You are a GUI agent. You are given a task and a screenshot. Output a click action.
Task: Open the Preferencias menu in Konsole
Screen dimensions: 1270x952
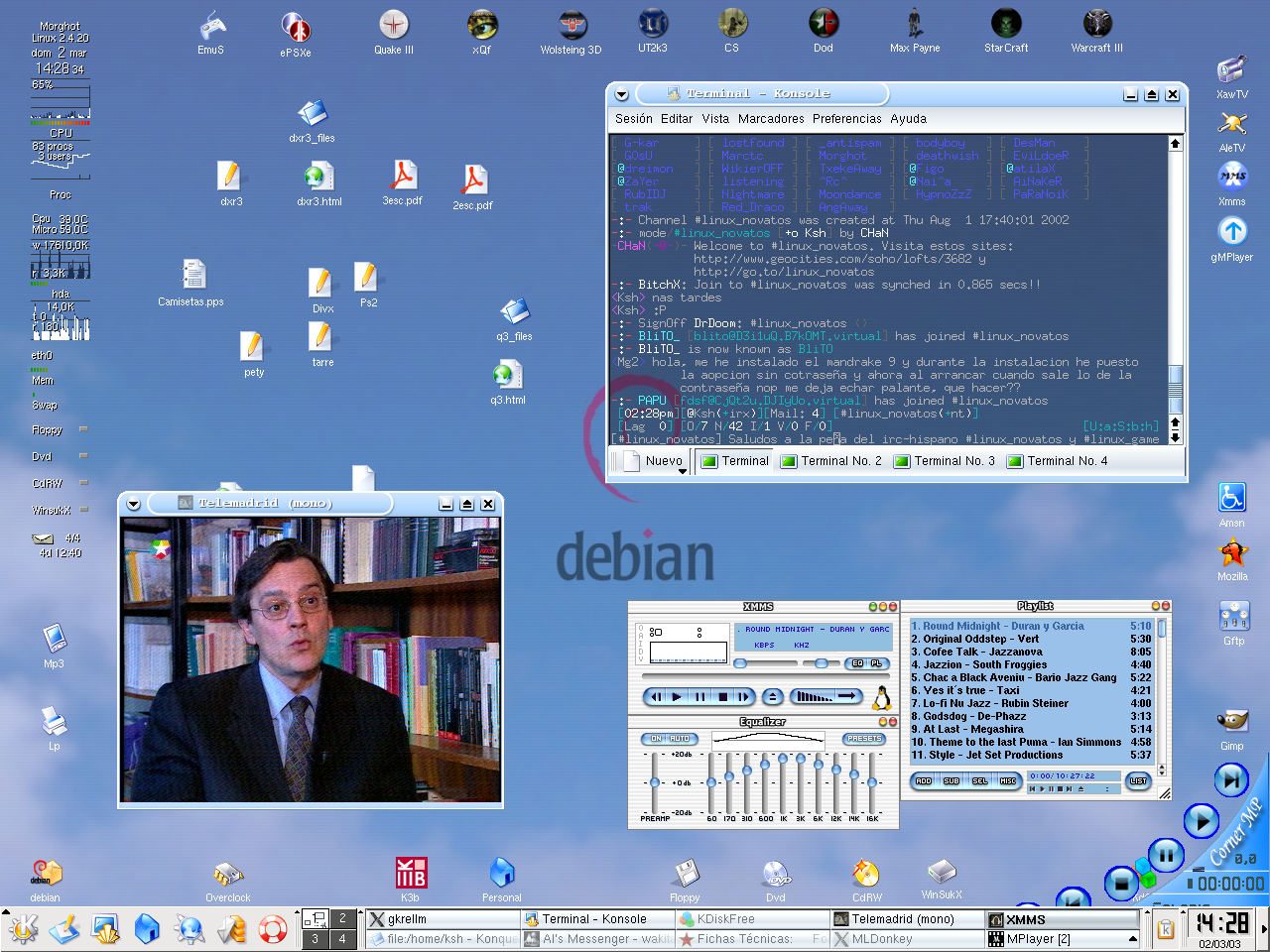[x=847, y=119]
